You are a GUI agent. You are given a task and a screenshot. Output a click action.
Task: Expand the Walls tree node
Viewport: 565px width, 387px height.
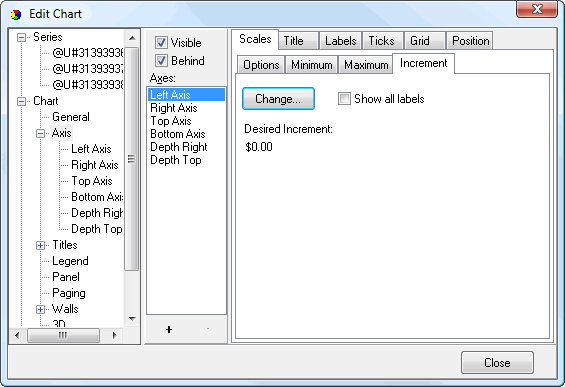click(40, 310)
